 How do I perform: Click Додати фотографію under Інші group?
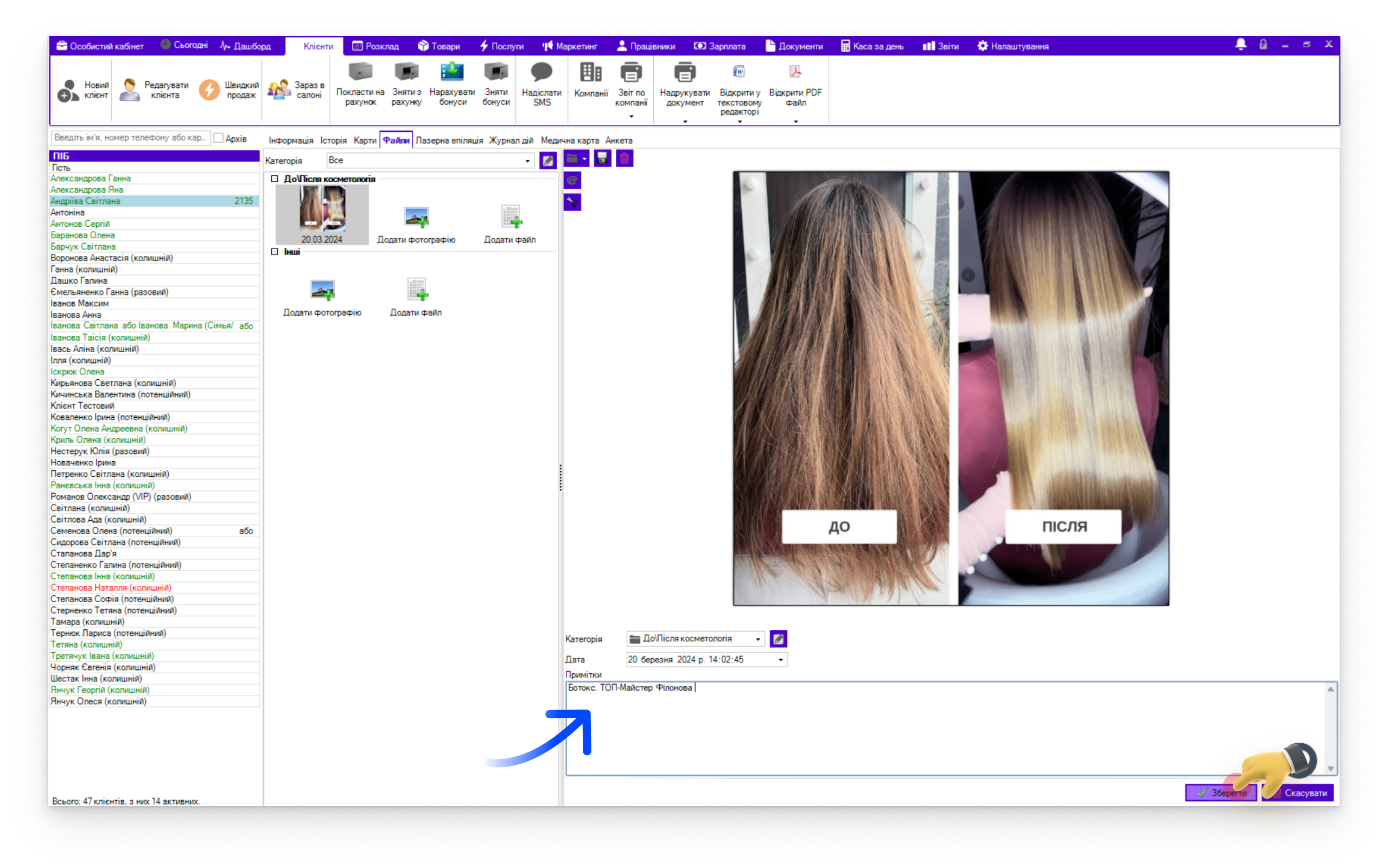tap(322, 298)
